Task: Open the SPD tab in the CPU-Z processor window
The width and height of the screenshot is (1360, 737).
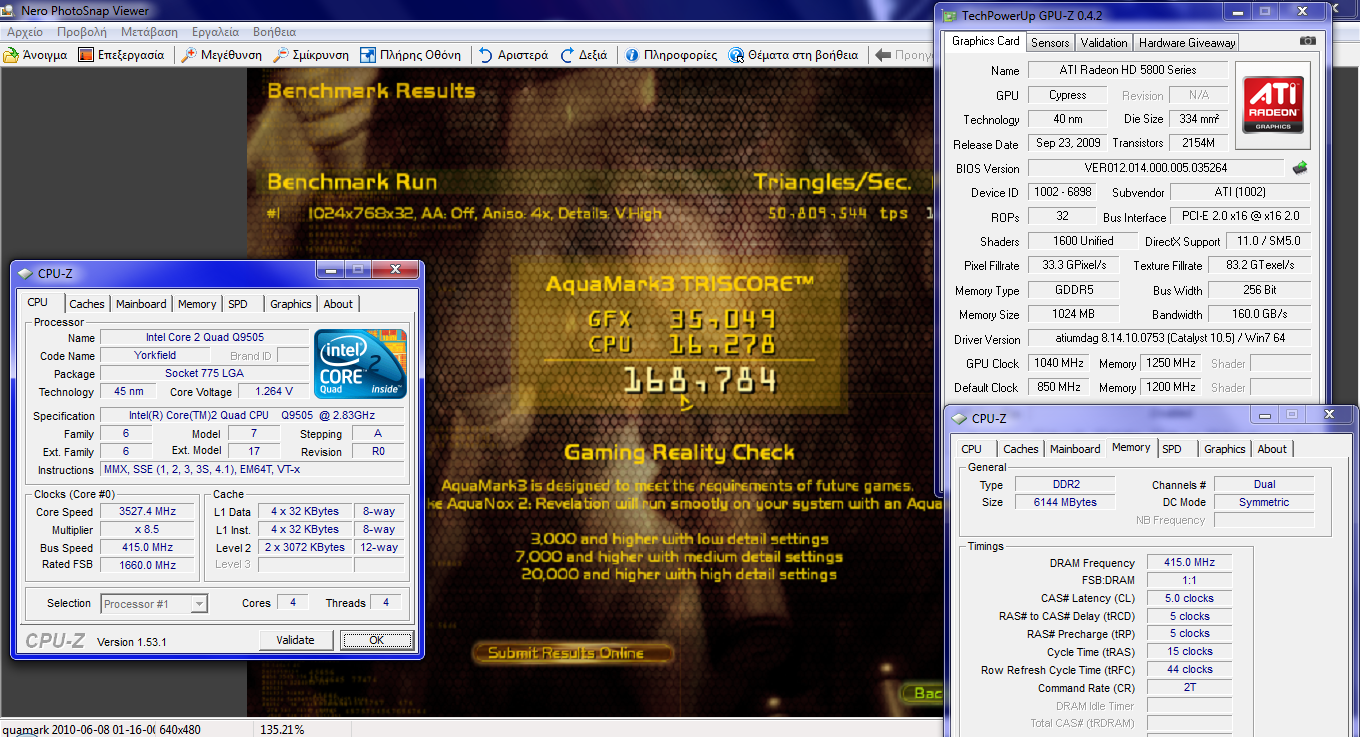Action: click(238, 304)
